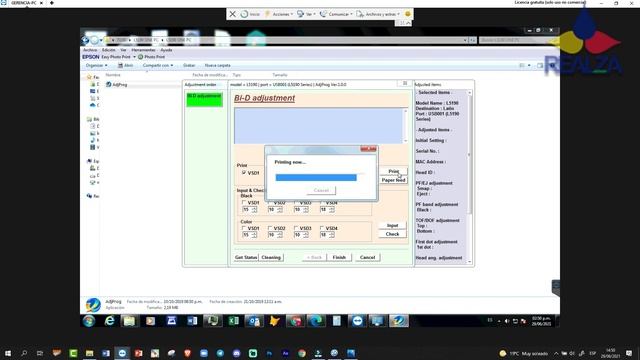Open Chrome on the remote taskbar
This screenshot has height=360, width=640.
click(x=296, y=321)
